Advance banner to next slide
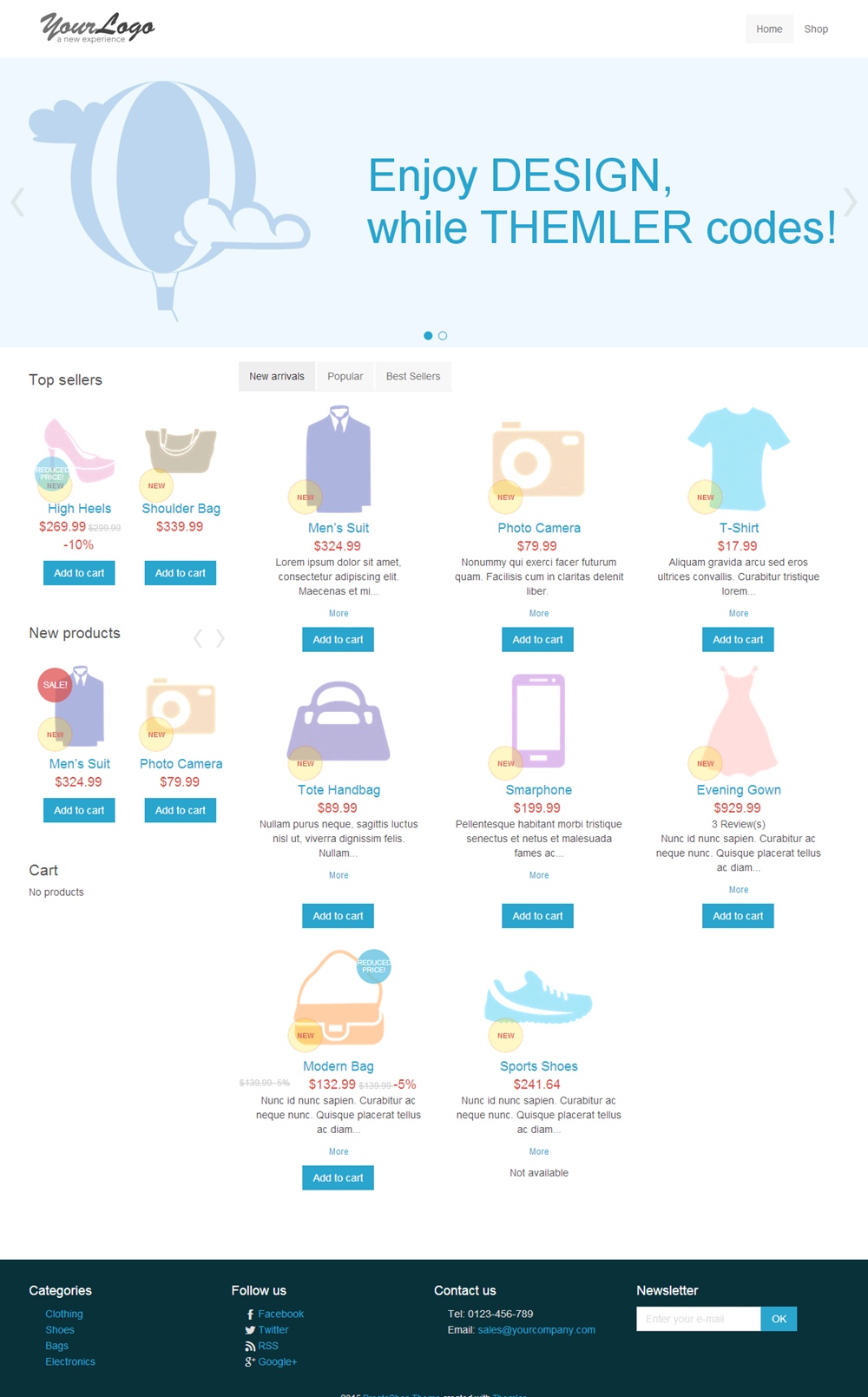 (x=851, y=202)
